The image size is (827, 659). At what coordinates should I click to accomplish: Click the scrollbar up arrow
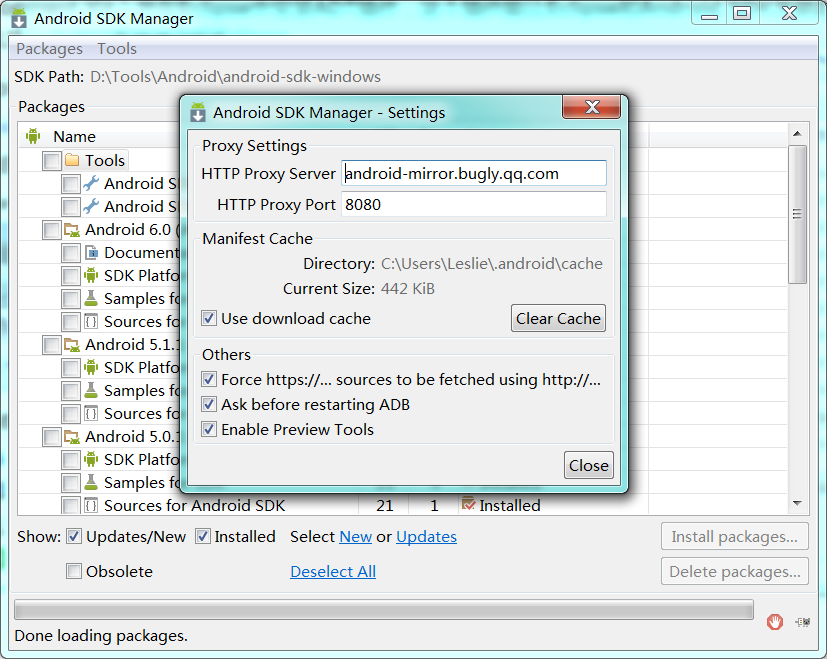pyautogui.click(x=797, y=133)
